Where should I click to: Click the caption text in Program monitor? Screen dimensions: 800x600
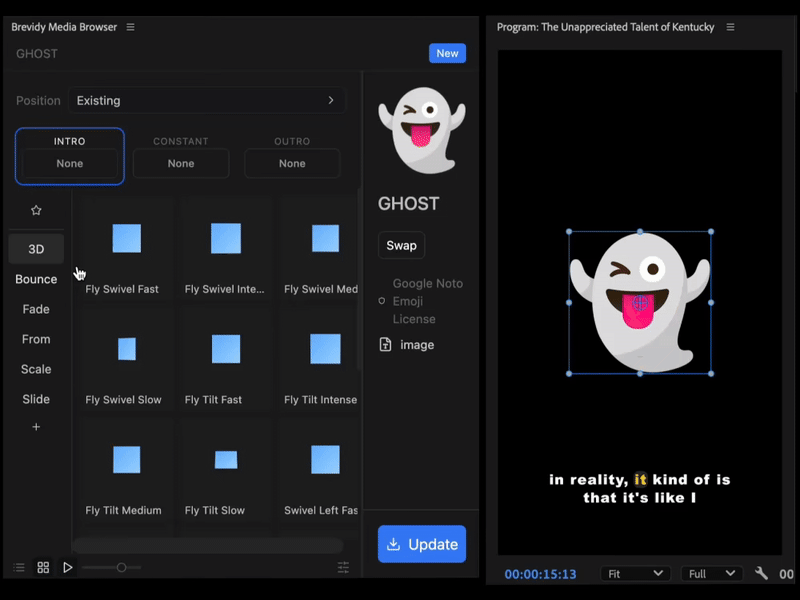pyautogui.click(x=640, y=489)
